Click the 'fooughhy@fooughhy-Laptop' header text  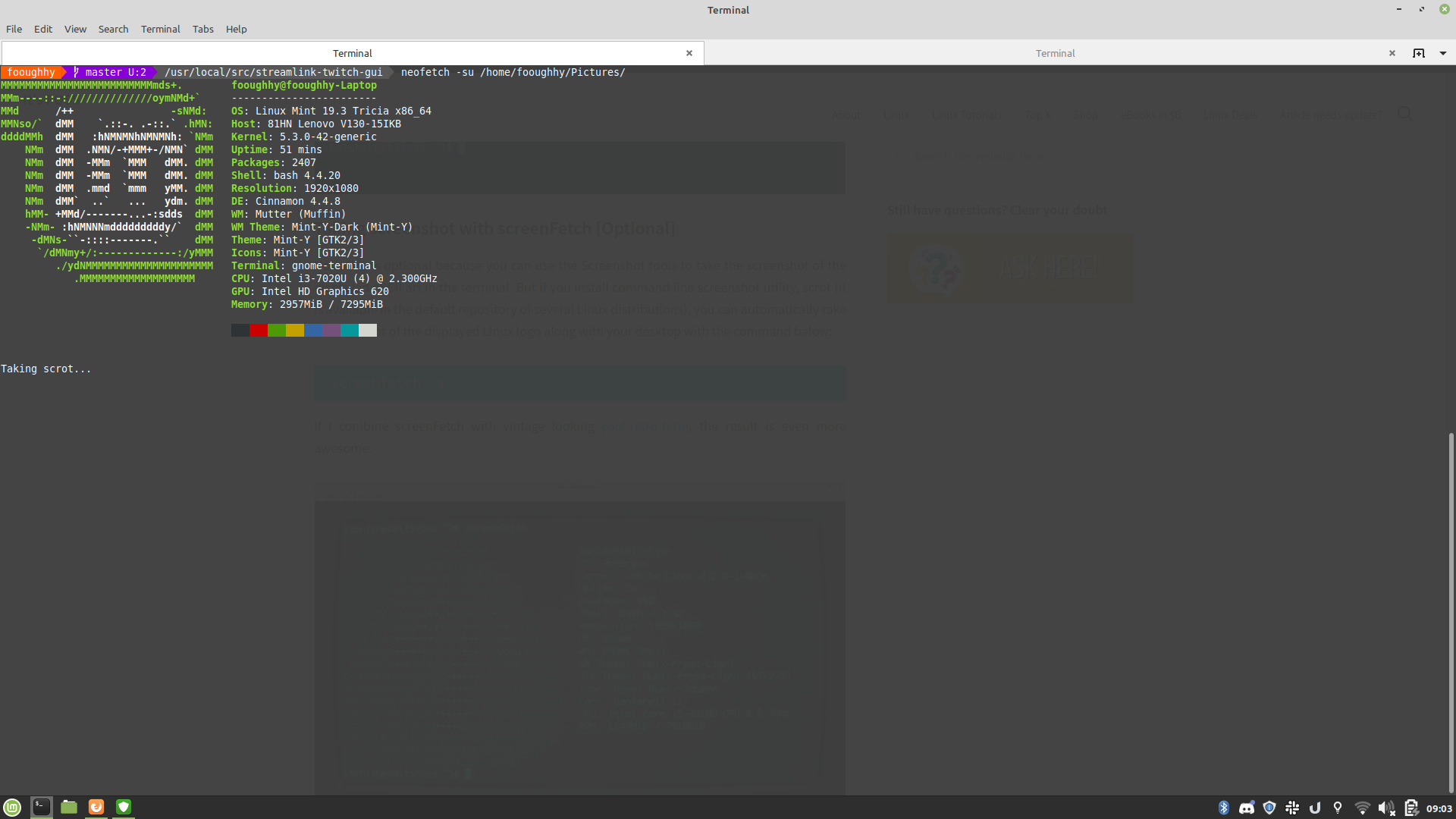click(x=304, y=85)
